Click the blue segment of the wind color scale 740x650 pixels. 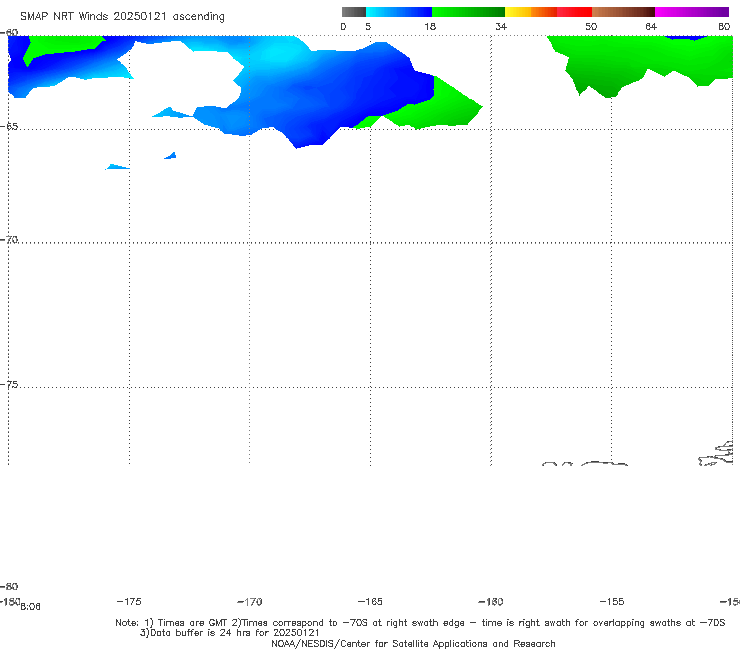399,12
